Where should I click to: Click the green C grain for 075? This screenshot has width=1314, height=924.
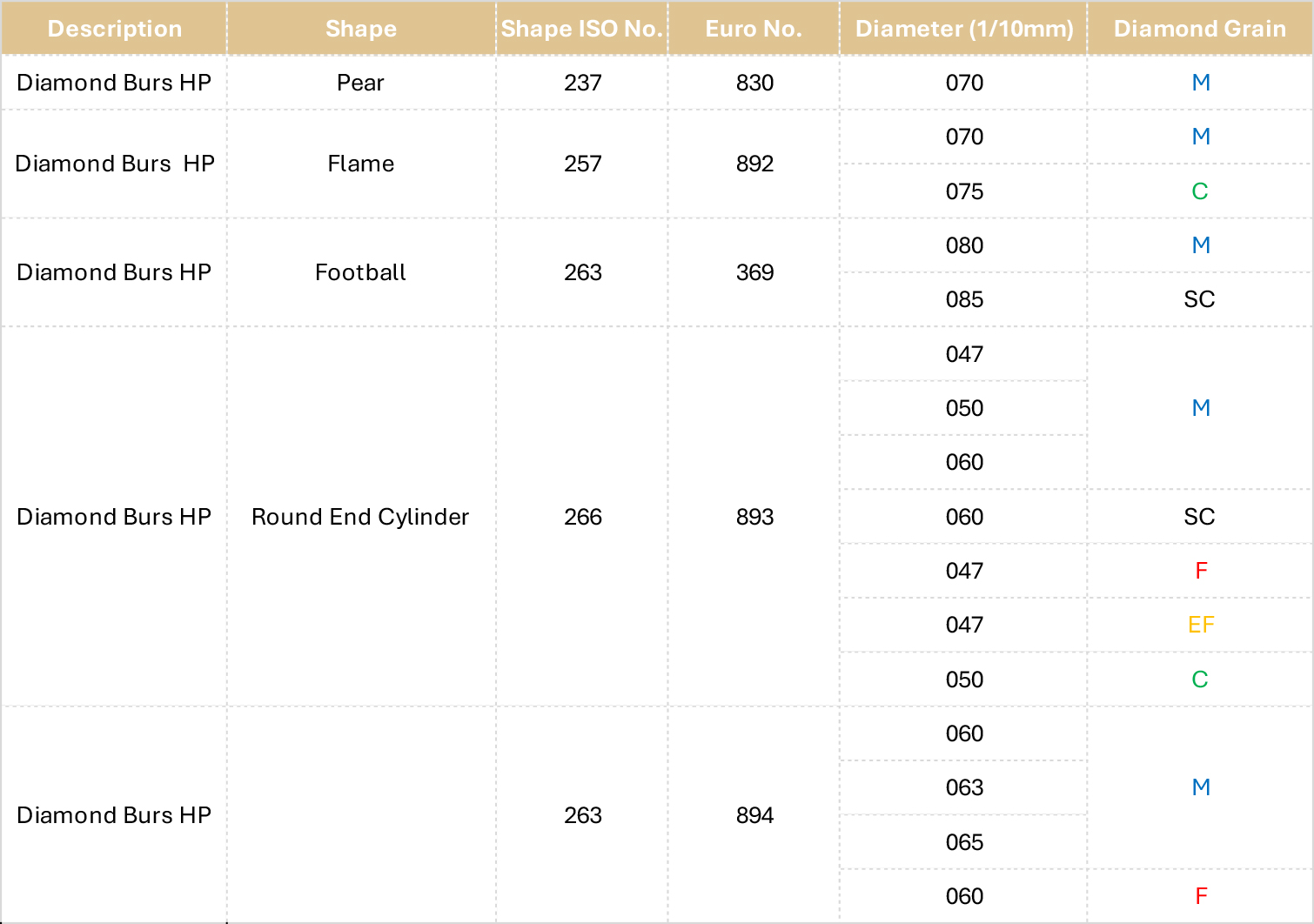(1200, 191)
